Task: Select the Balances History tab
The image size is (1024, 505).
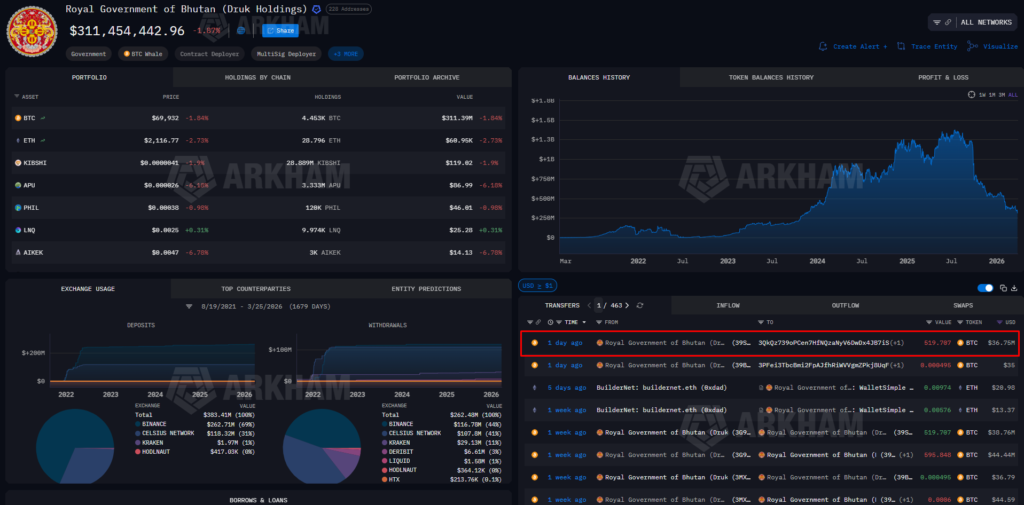Action: tap(599, 77)
